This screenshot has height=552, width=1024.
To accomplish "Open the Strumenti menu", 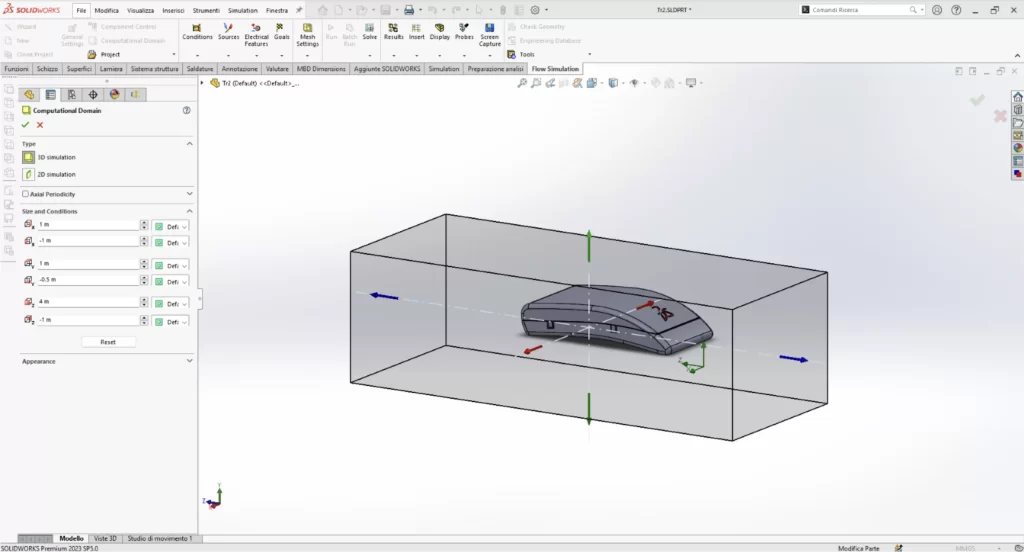I will click(x=206, y=10).
